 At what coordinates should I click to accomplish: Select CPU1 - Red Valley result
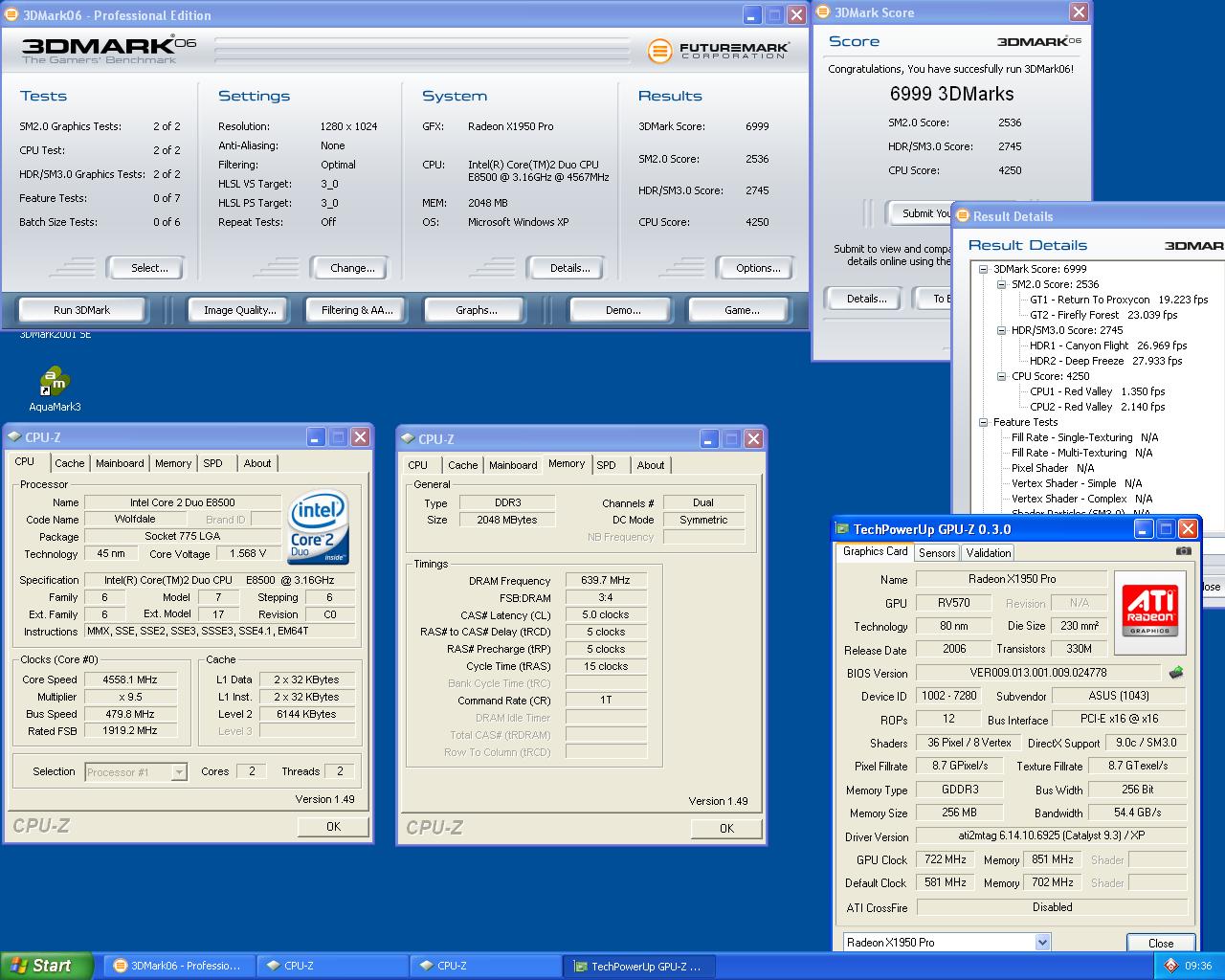coord(1097,391)
